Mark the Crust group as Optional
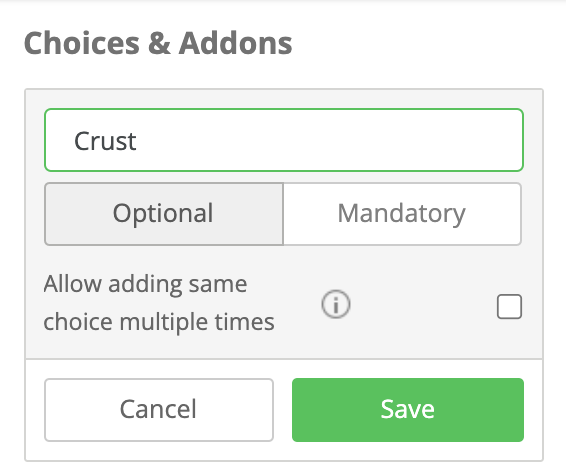The width and height of the screenshot is (566, 476). pos(164,214)
